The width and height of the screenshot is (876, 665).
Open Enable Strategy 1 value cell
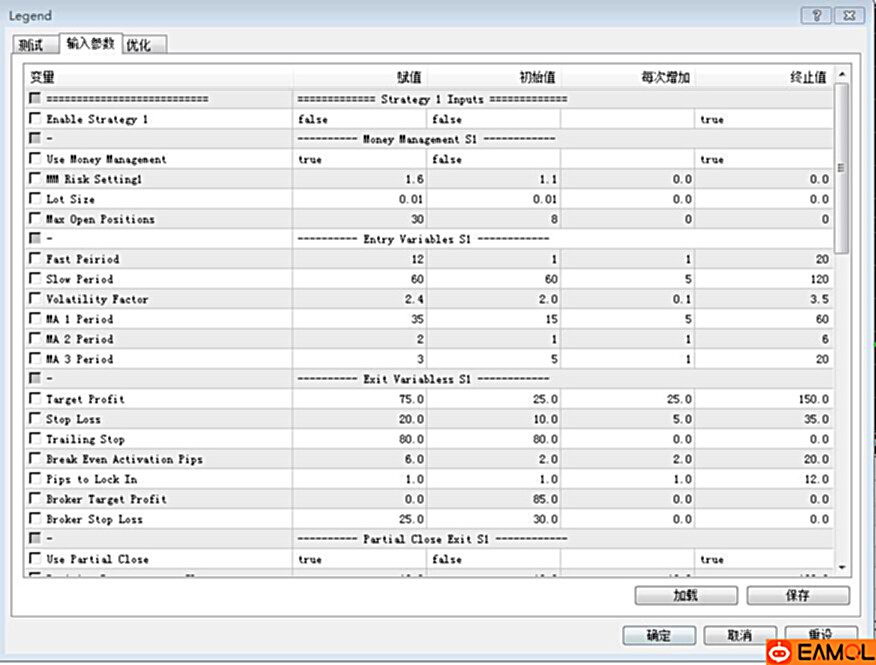[x=360, y=119]
